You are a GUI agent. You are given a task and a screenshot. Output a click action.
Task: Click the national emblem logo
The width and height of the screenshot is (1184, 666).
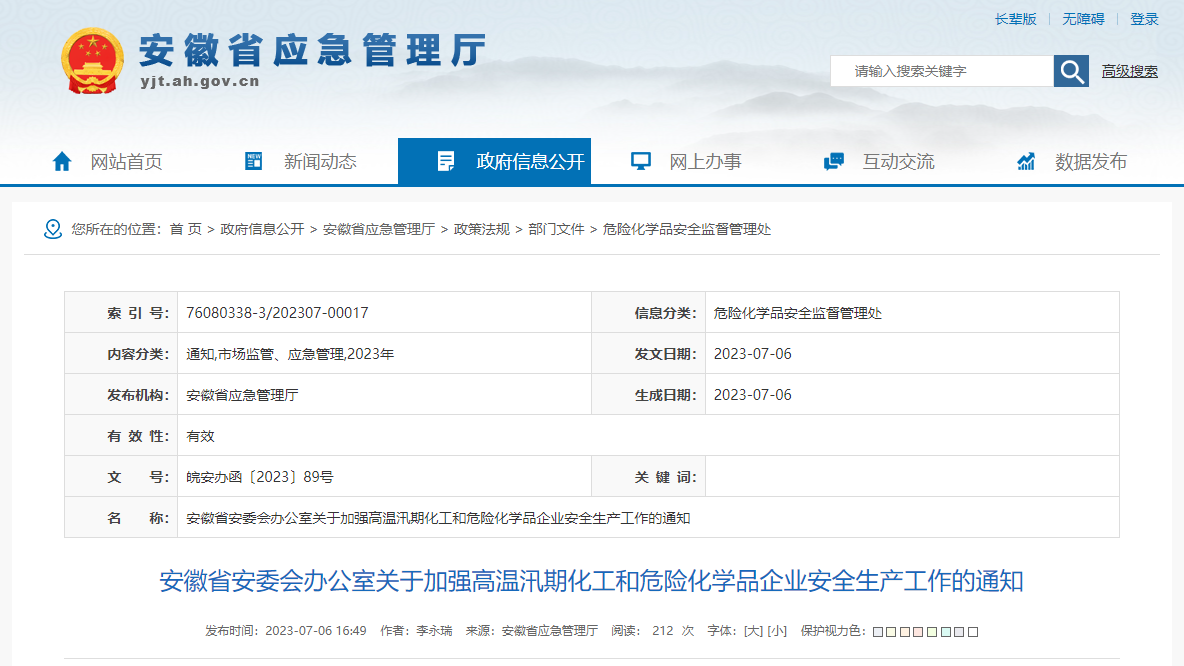point(92,61)
